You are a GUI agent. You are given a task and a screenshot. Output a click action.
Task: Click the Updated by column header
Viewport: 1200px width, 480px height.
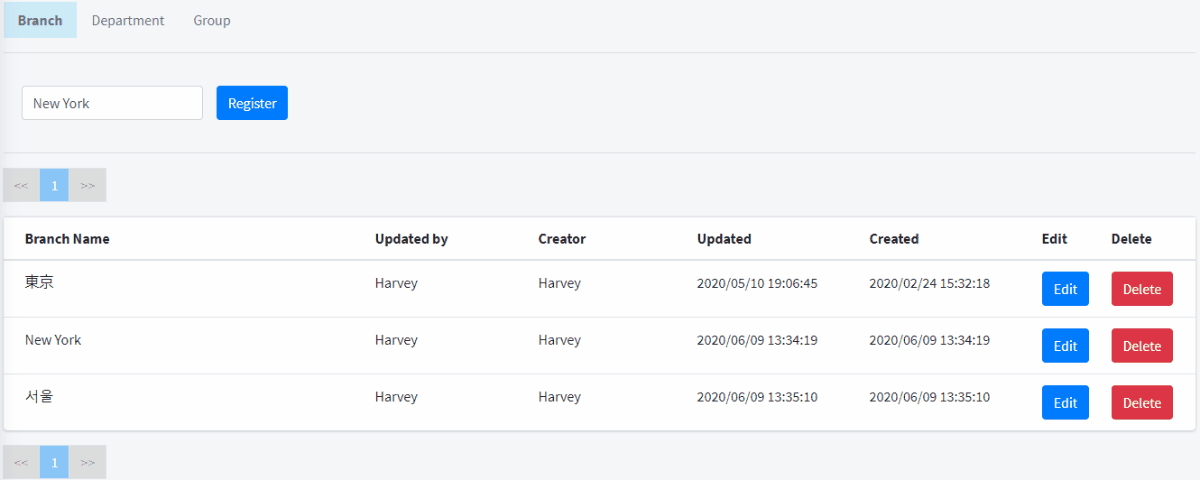[x=411, y=239]
